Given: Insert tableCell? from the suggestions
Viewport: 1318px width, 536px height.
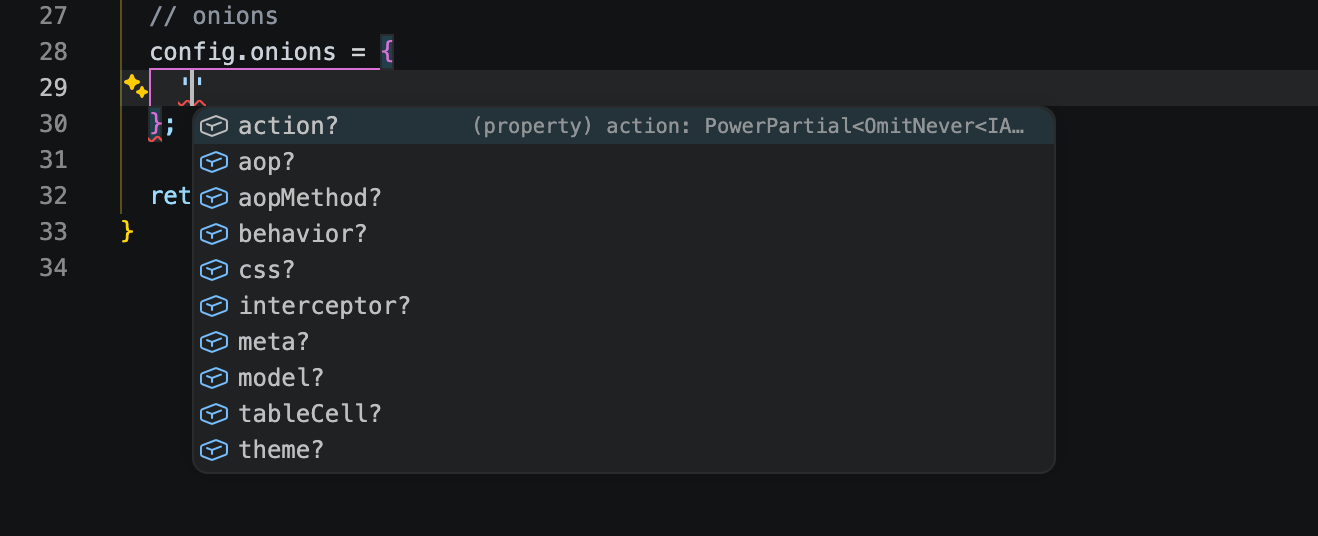Looking at the screenshot, I should pyautogui.click(x=309, y=414).
